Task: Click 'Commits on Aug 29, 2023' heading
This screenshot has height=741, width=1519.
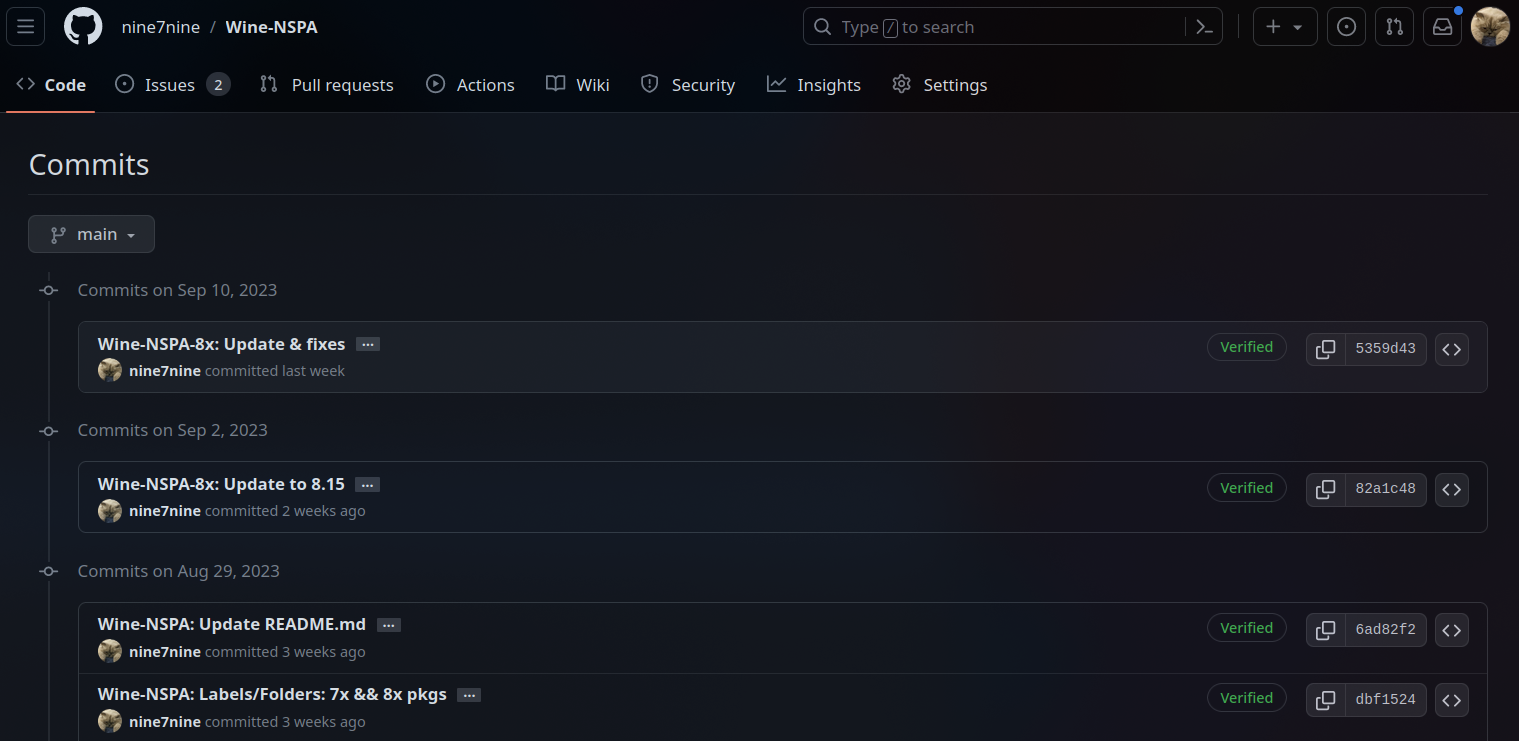Action: [178, 571]
